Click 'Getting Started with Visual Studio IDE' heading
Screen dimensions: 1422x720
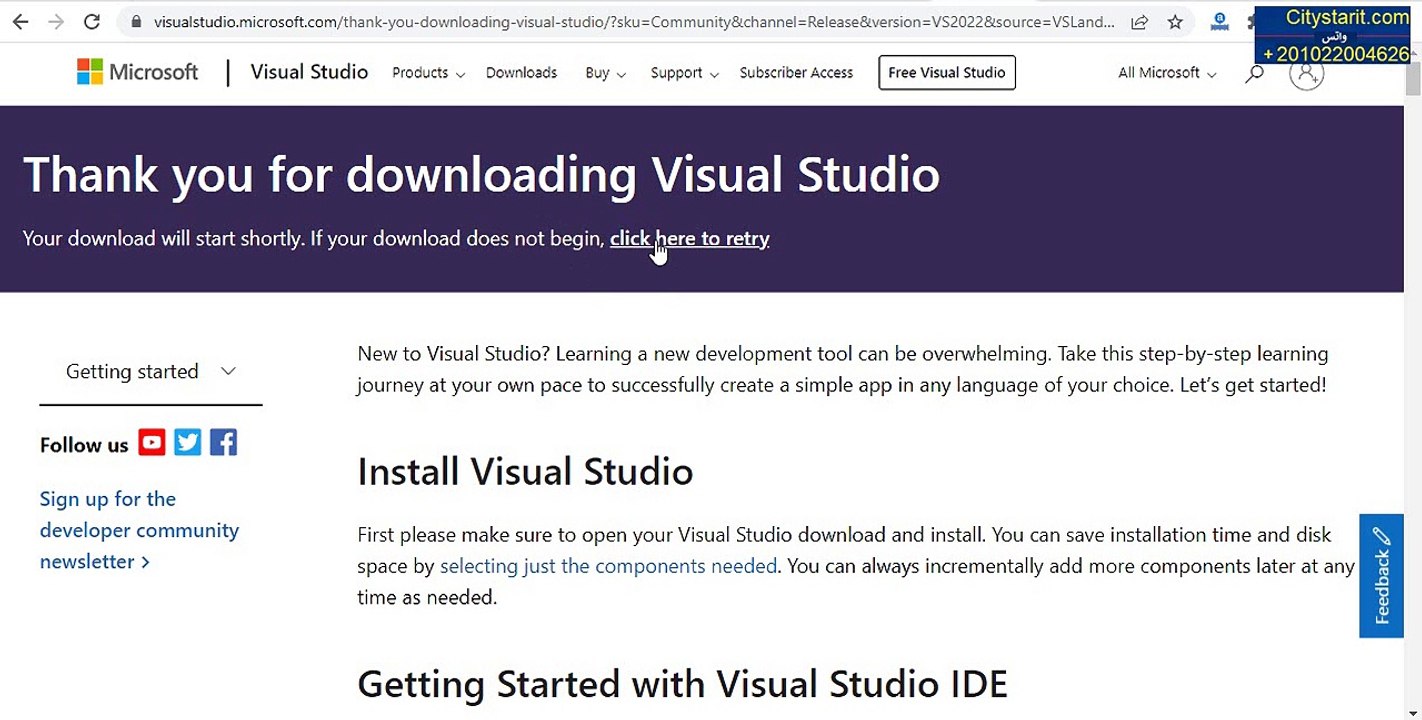point(682,685)
